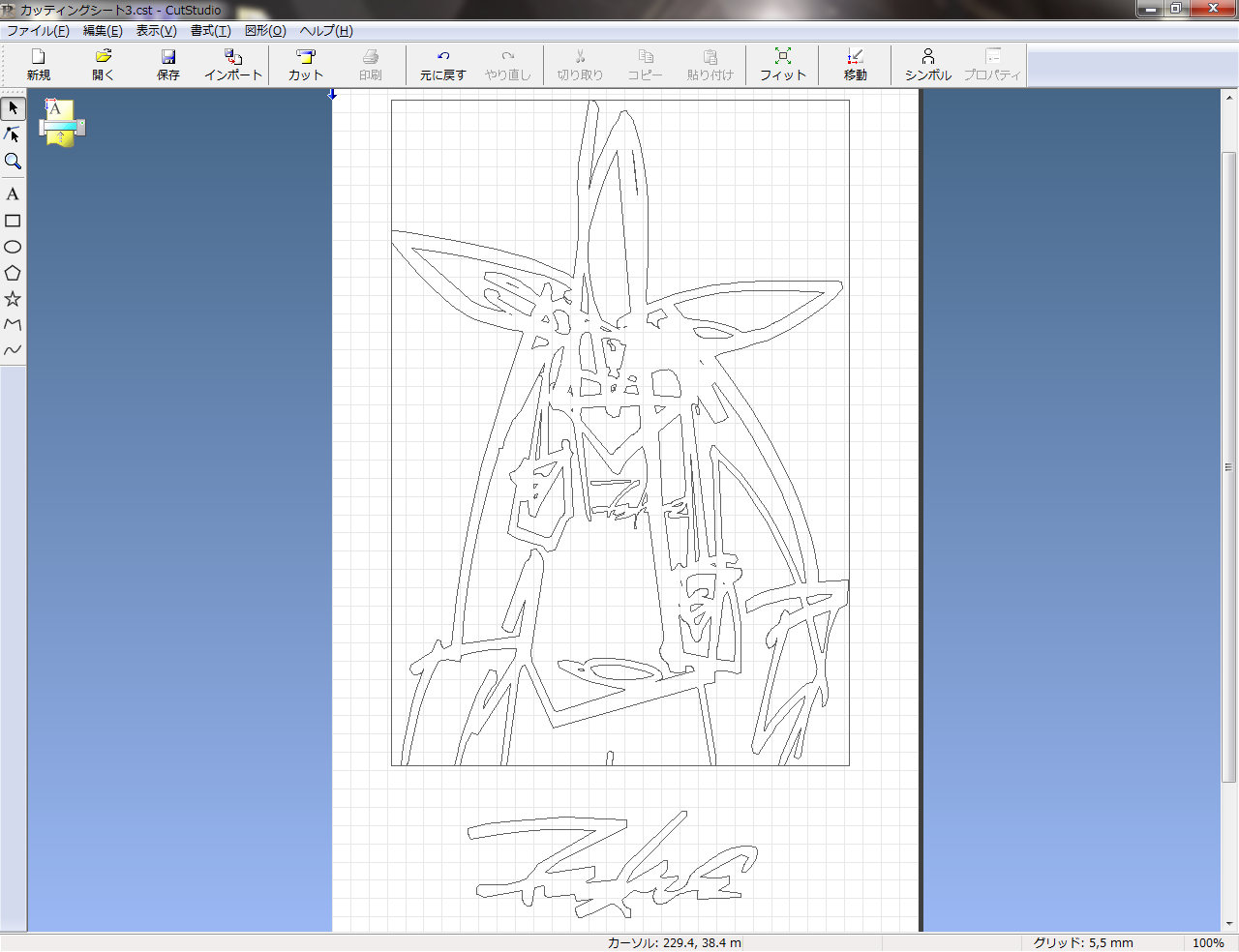Click the 貼り付け (Paste) toolbar button
This screenshot has height=952, width=1239.
(x=710, y=65)
